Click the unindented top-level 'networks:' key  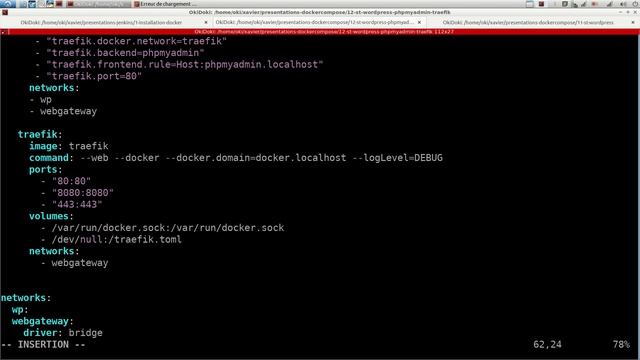[26, 298]
